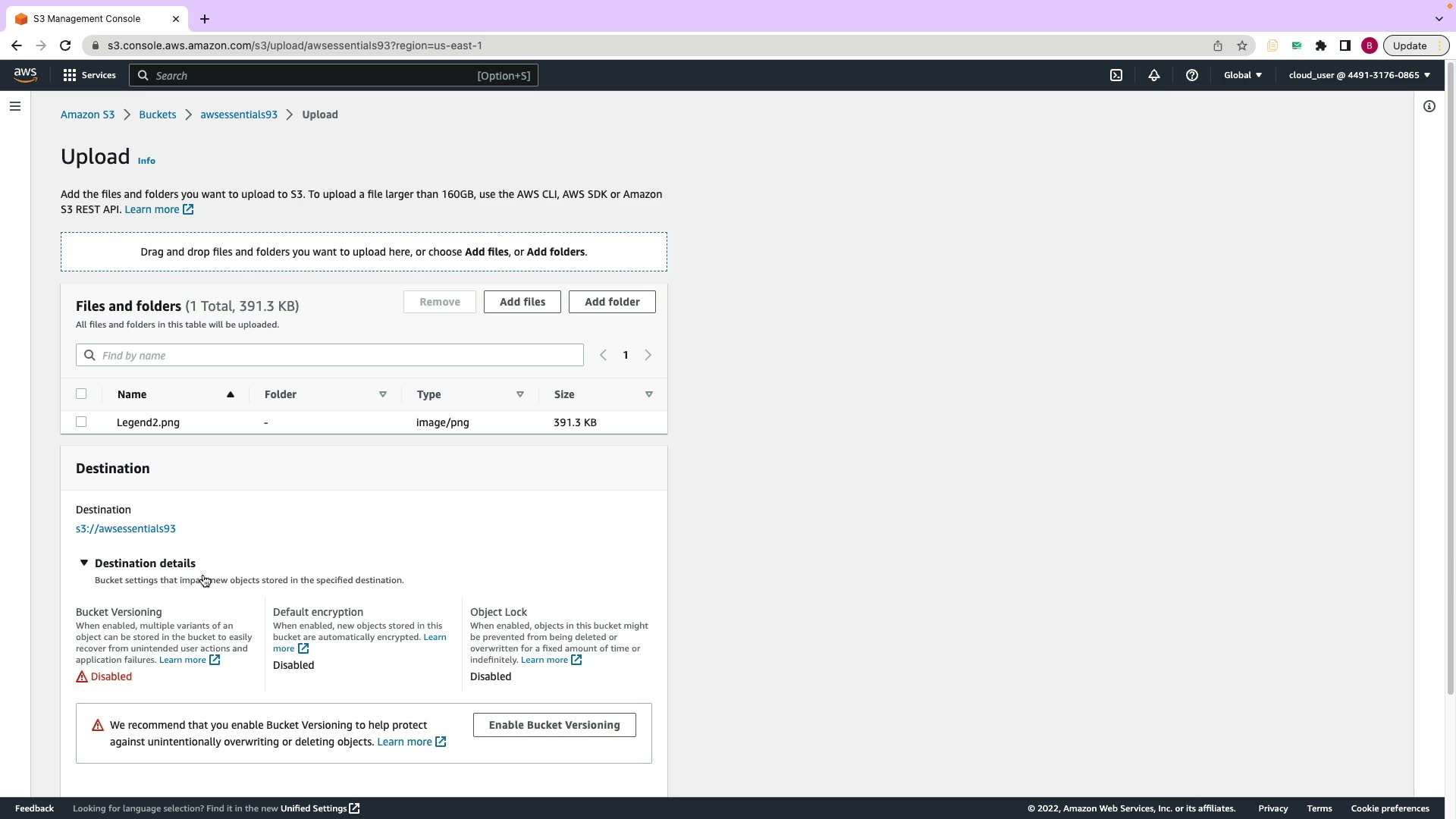Open the Global region dropdown
This screenshot has width=1456, height=819.
pos(1242,75)
